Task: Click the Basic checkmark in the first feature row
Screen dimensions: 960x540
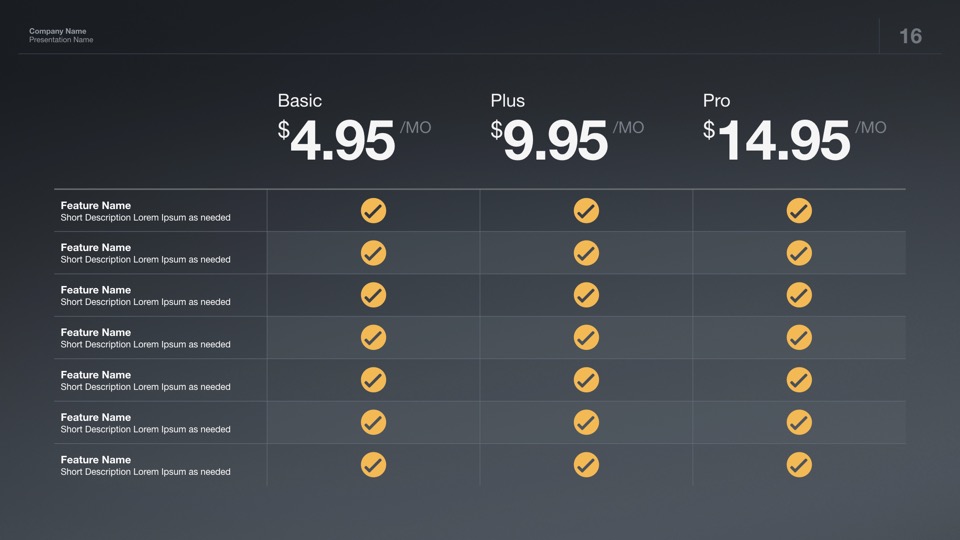Action: (373, 211)
